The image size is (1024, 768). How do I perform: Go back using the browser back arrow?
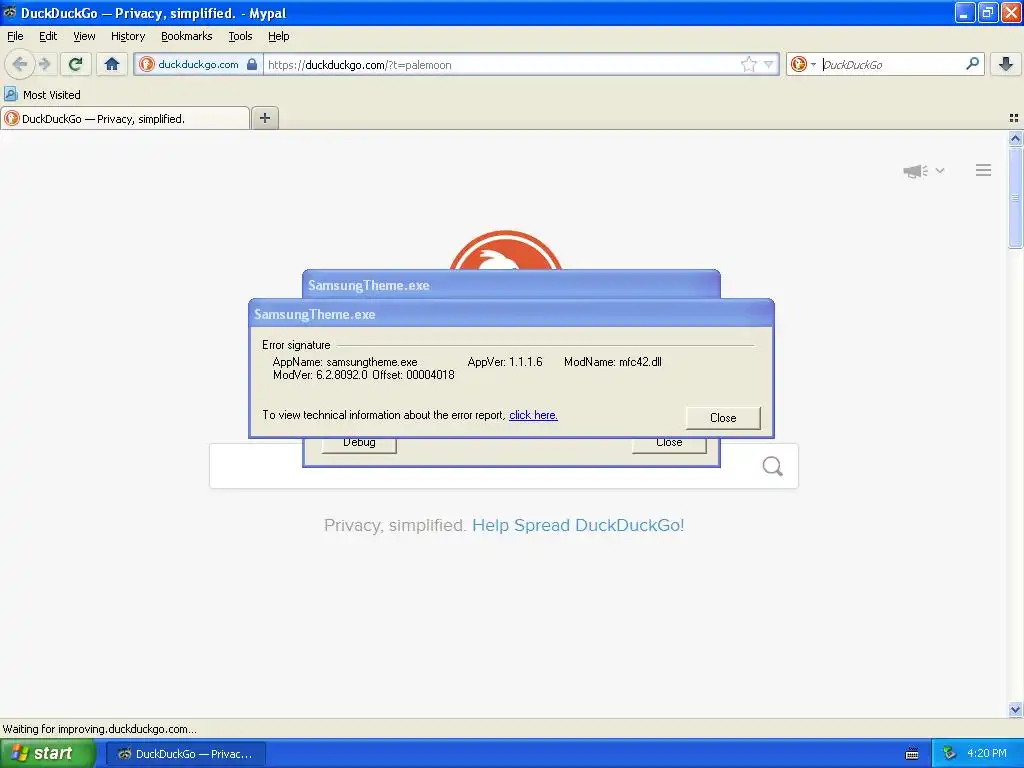coord(20,64)
